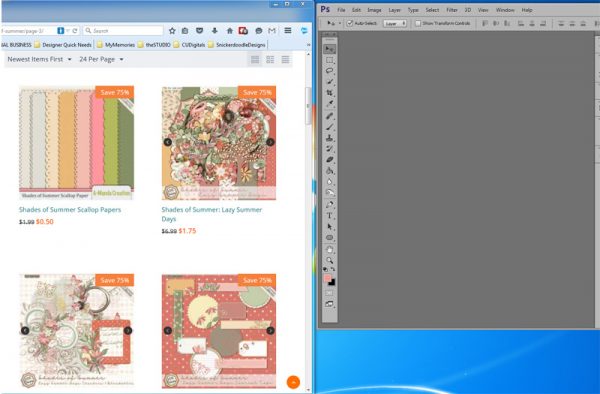
Task: Go to browser Home page icon
Action: (x=230, y=31)
